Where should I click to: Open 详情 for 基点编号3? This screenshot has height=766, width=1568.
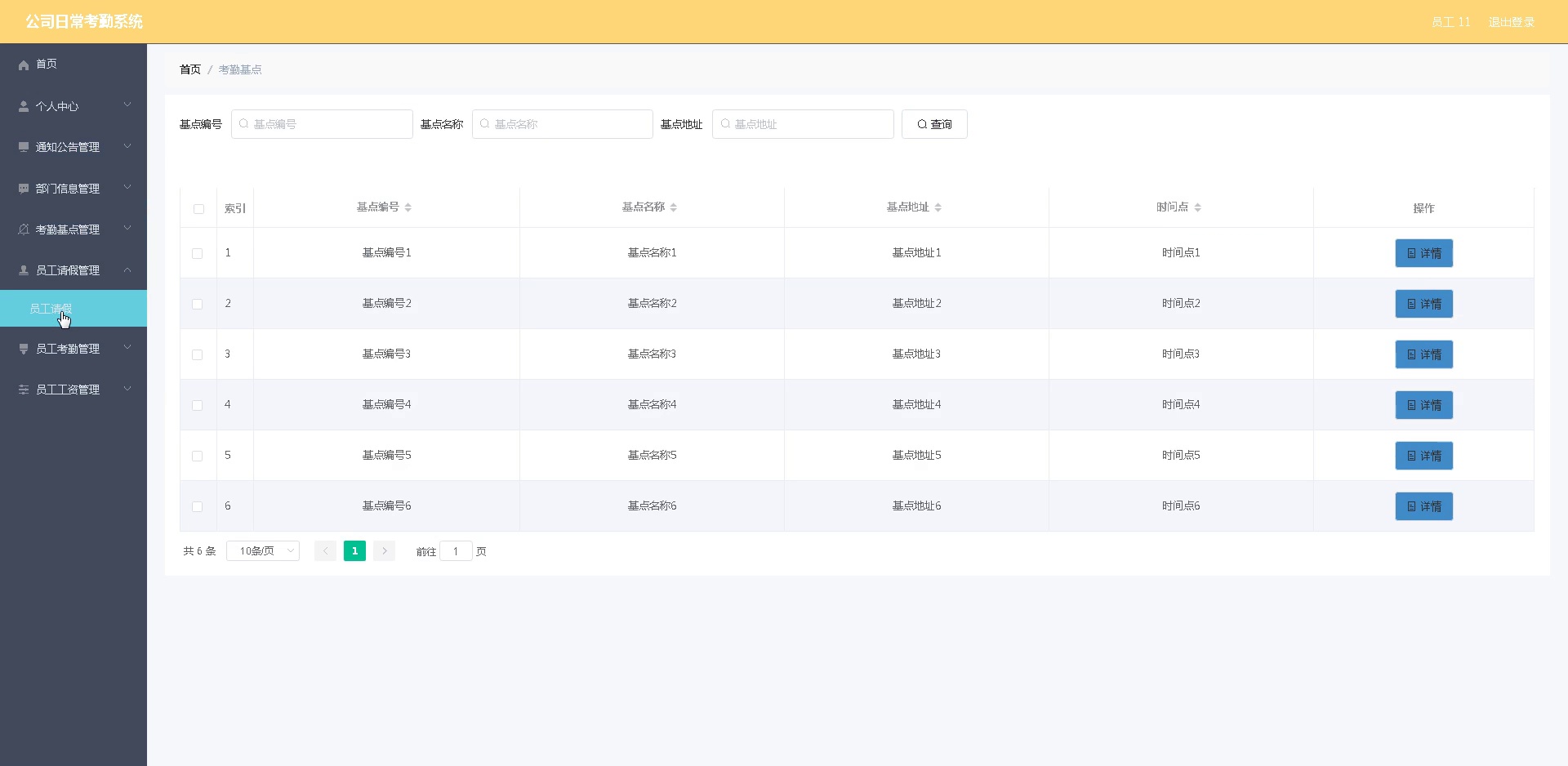click(1423, 354)
